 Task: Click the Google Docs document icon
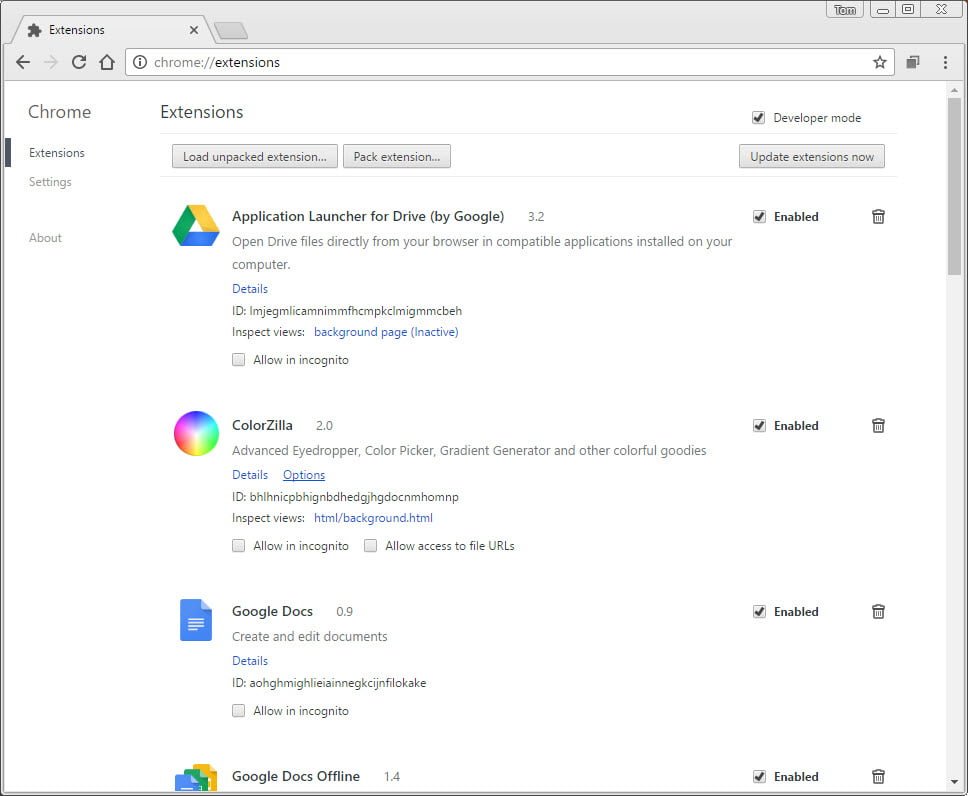pyautogui.click(x=196, y=620)
